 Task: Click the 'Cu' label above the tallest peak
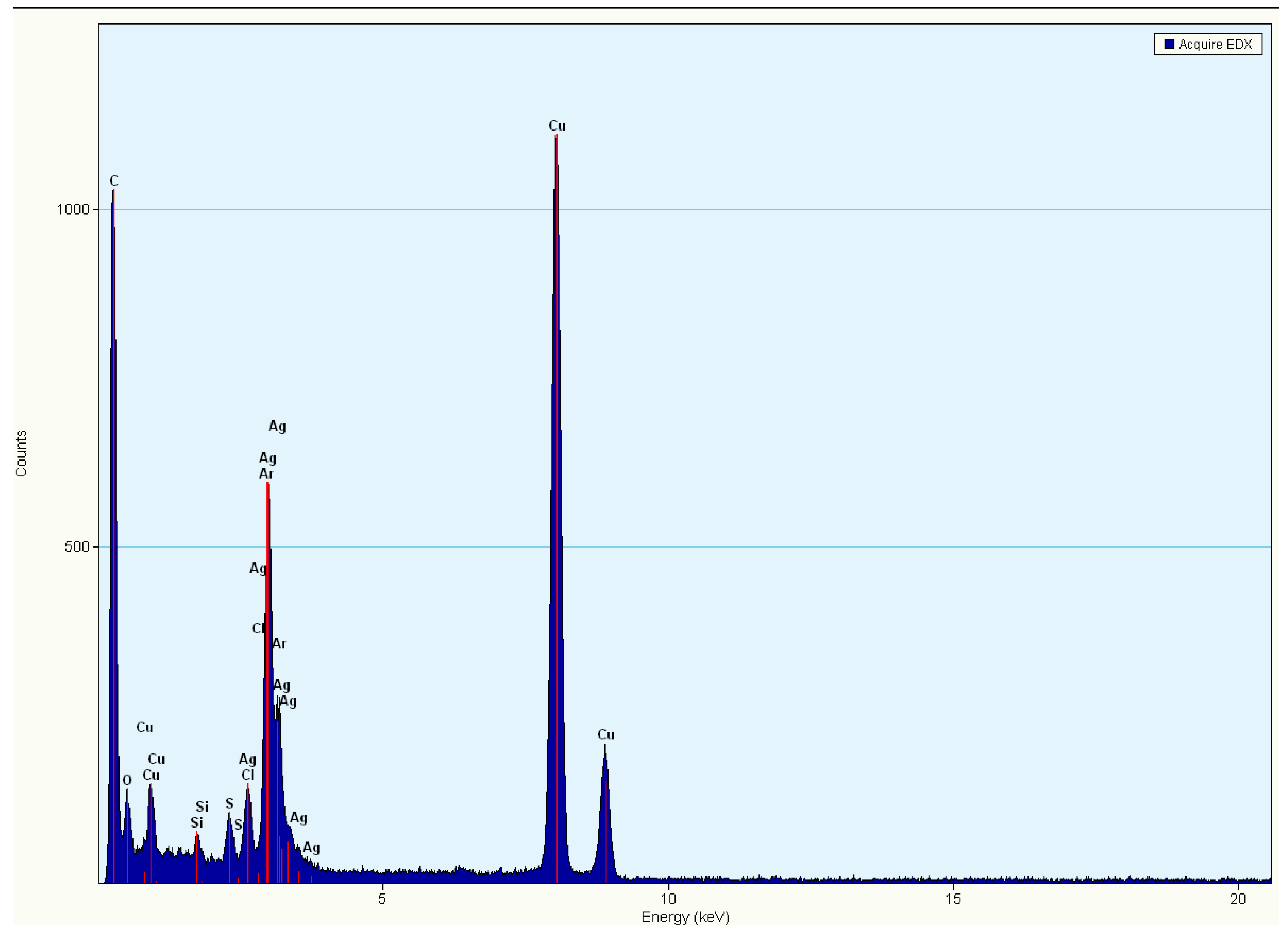point(556,126)
